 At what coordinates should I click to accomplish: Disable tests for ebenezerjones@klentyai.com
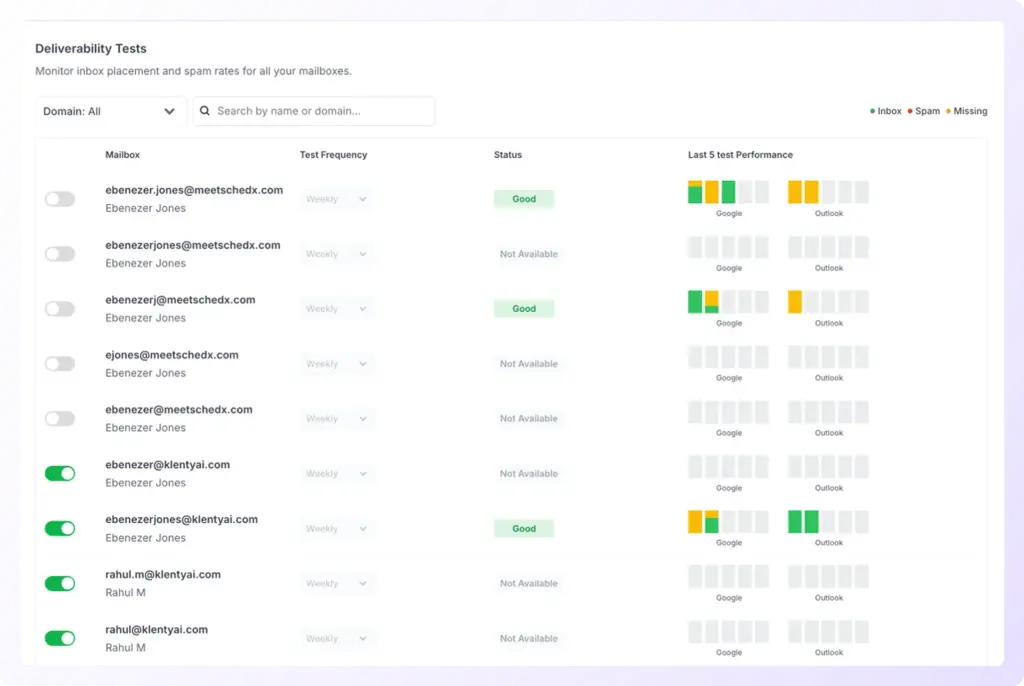pos(60,528)
